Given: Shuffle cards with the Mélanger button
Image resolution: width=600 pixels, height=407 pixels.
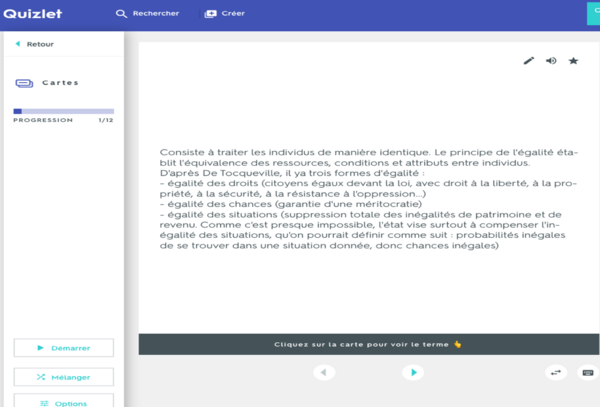Looking at the screenshot, I should coord(63,377).
